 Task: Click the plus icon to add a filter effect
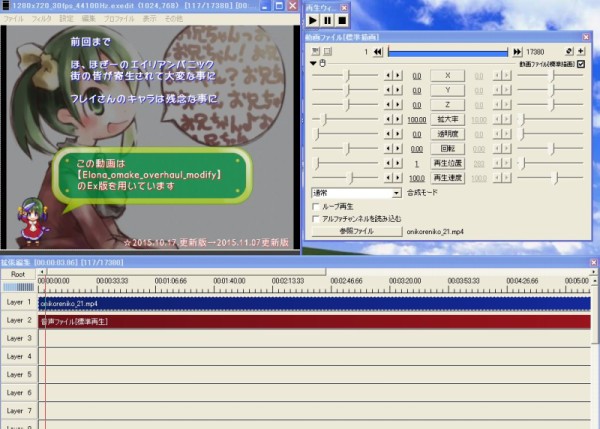tap(580, 51)
